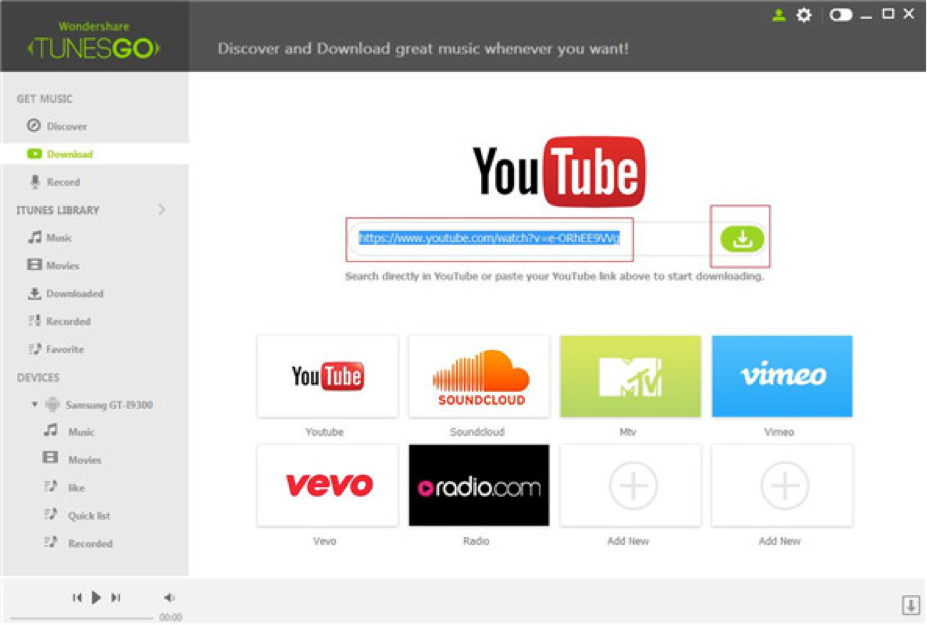Click the YouTube URL input field
The width and height of the screenshot is (927, 625).
[532, 238]
